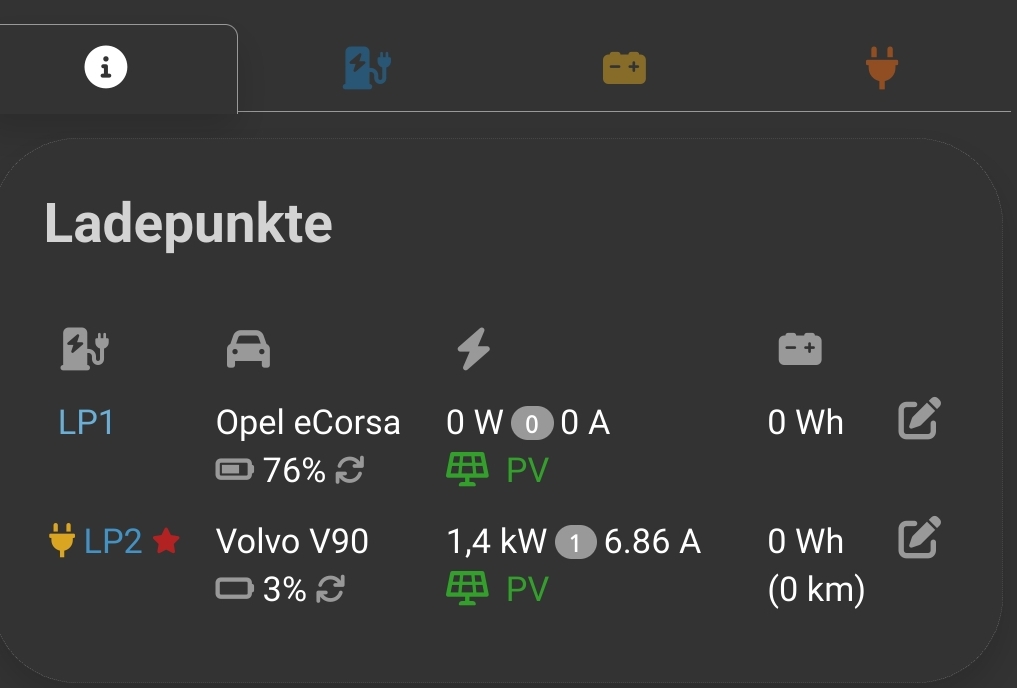Select the Volvo V90 vehicle name
Image resolution: width=1017 pixels, height=688 pixels.
pos(292,542)
